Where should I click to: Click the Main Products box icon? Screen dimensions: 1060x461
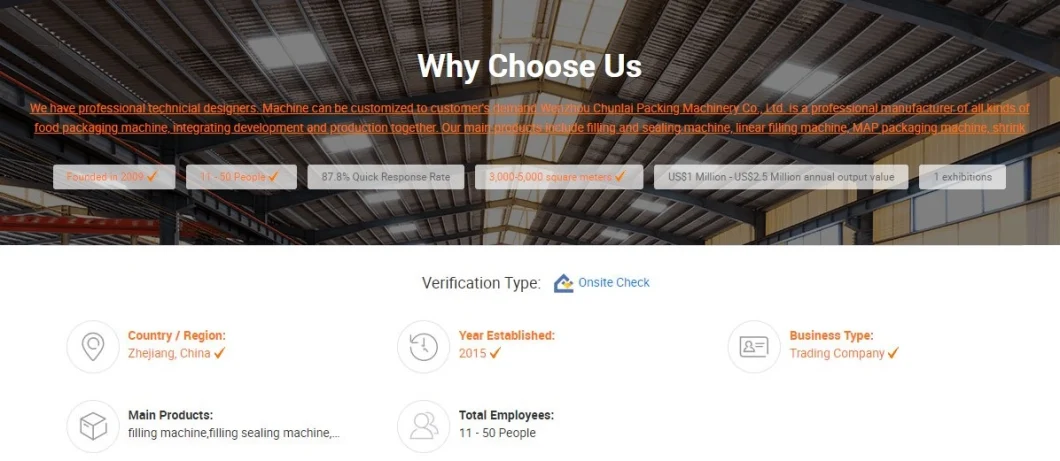[93, 427]
